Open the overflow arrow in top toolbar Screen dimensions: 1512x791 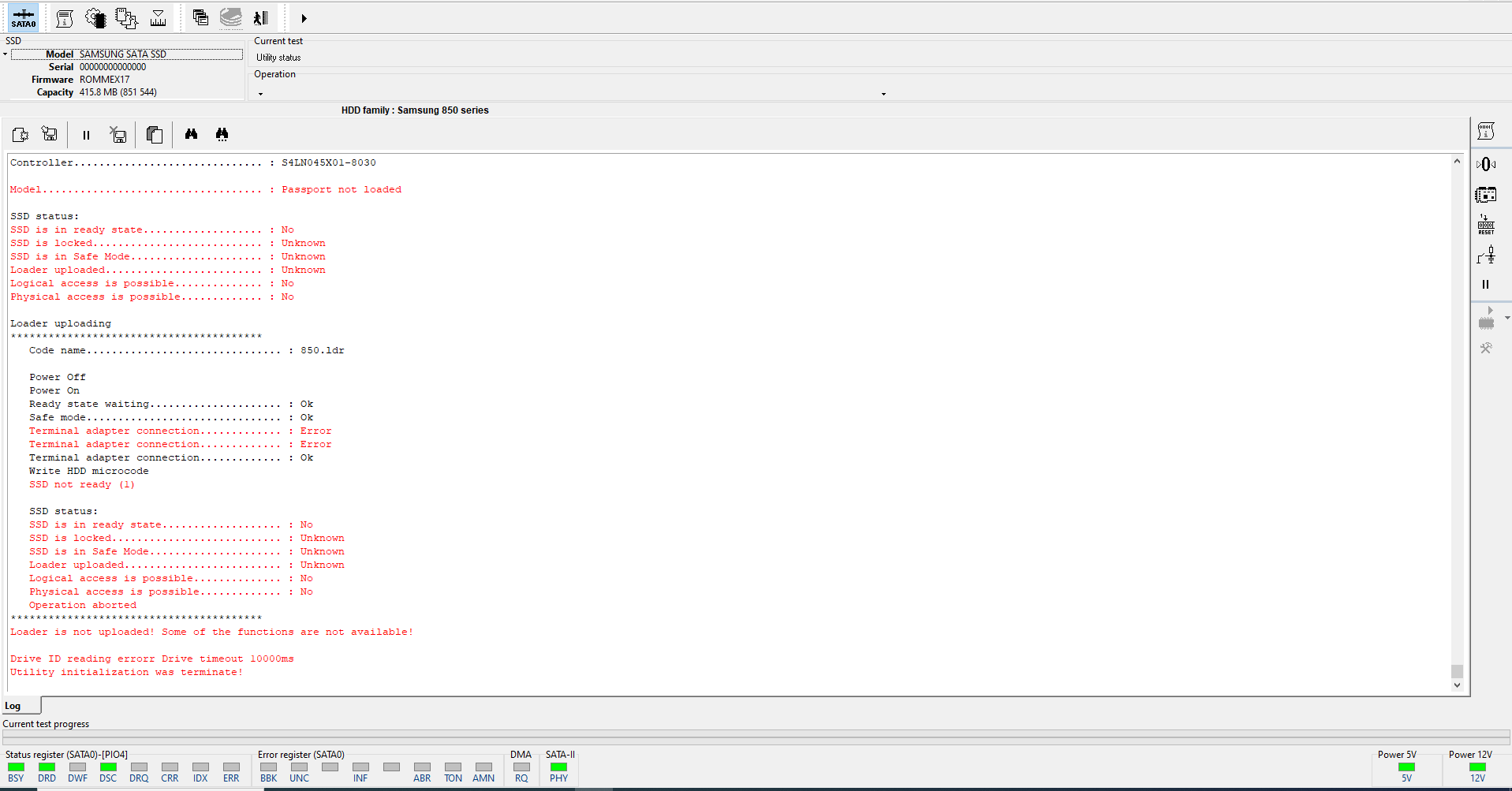(304, 18)
